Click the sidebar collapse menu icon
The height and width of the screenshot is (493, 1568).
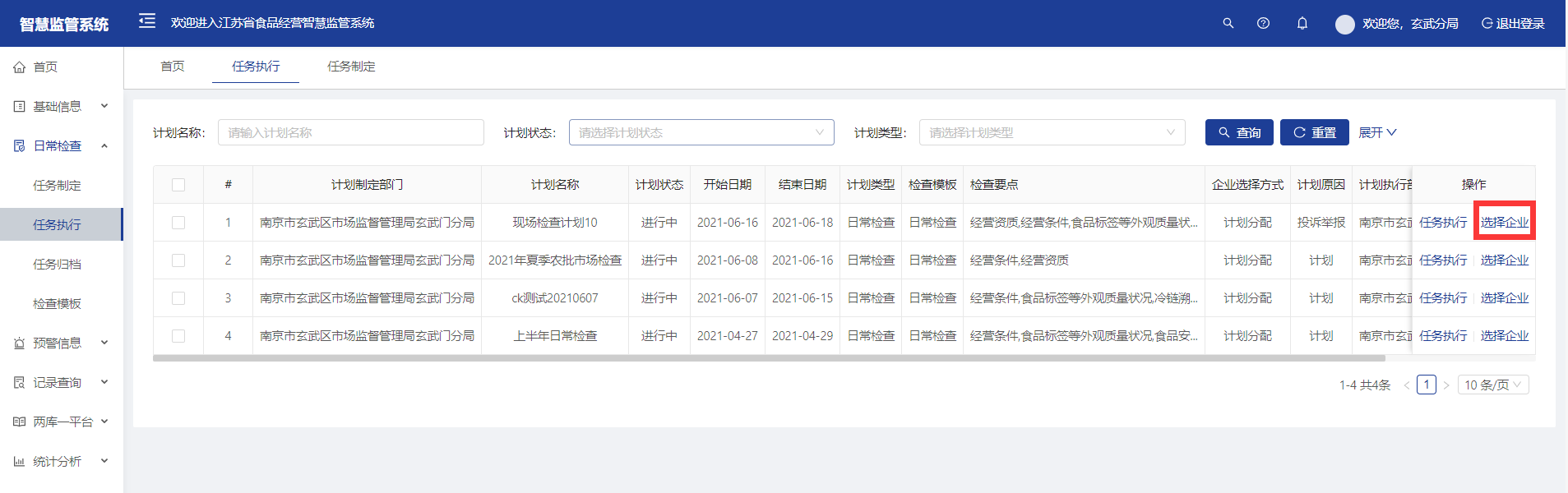point(147,21)
